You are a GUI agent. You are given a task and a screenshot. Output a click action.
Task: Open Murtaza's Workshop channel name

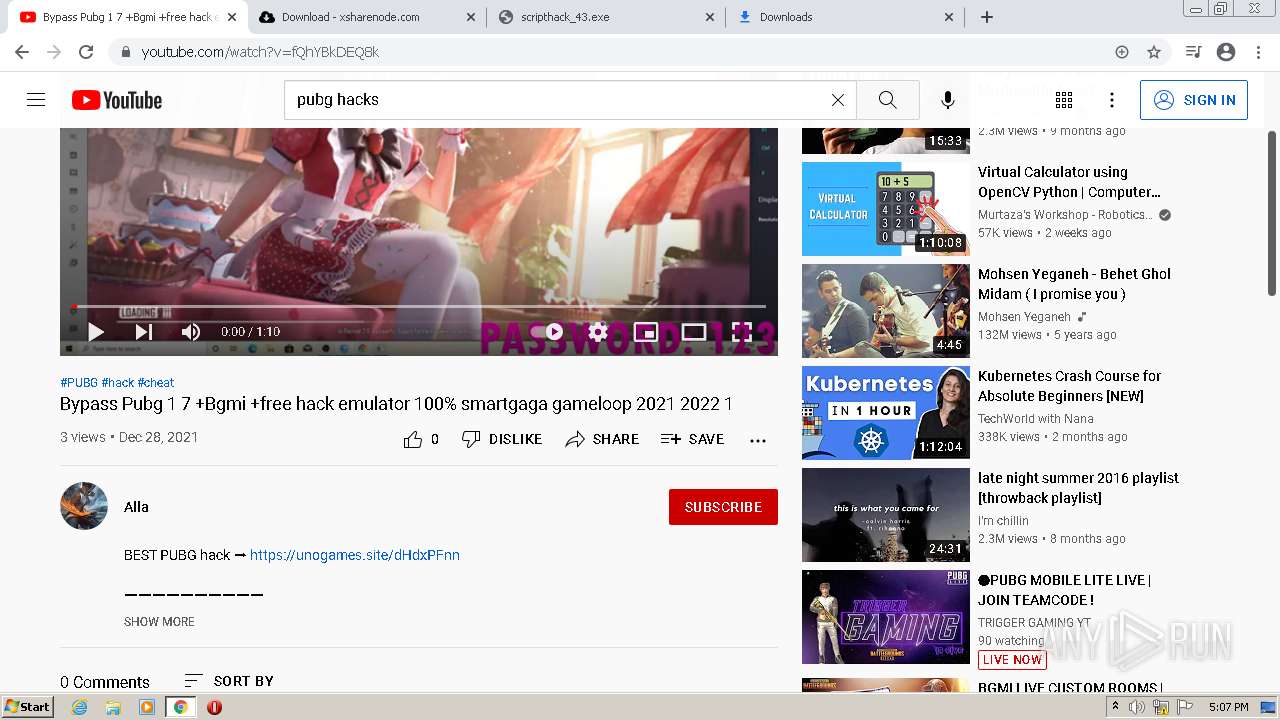click(x=1065, y=215)
